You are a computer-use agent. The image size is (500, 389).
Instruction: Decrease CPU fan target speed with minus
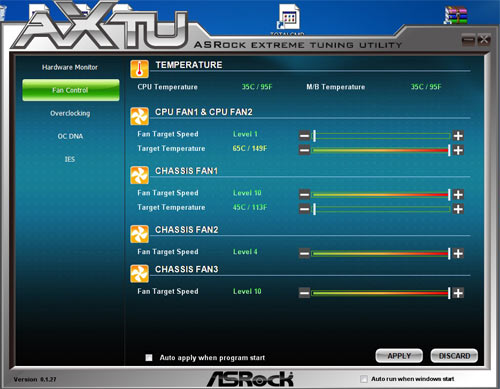[304, 136]
